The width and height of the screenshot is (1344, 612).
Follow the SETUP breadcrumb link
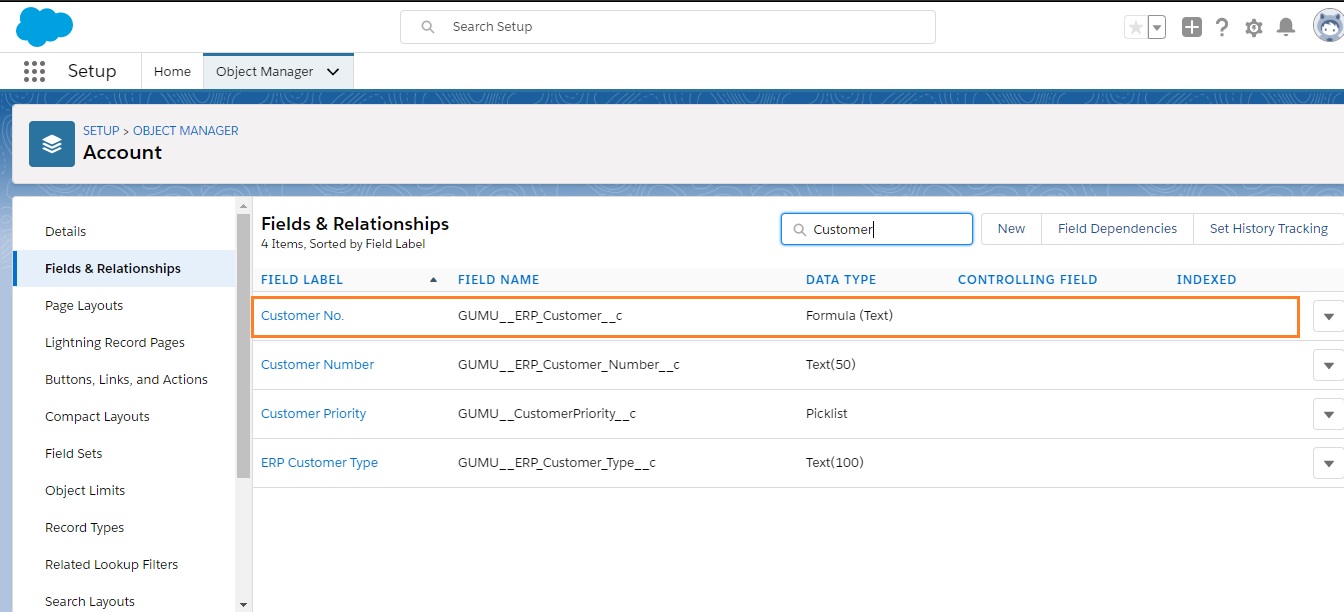coord(101,131)
